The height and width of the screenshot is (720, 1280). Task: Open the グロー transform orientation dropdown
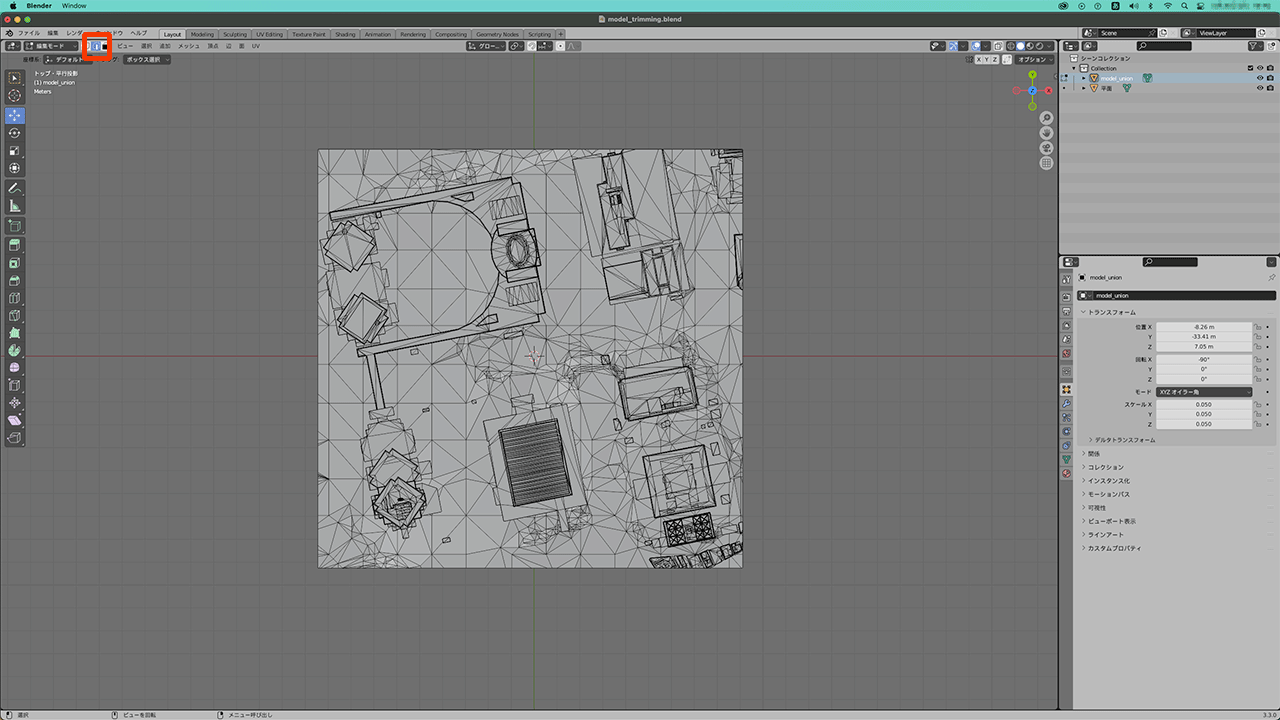pyautogui.click(x=487, y=46)
